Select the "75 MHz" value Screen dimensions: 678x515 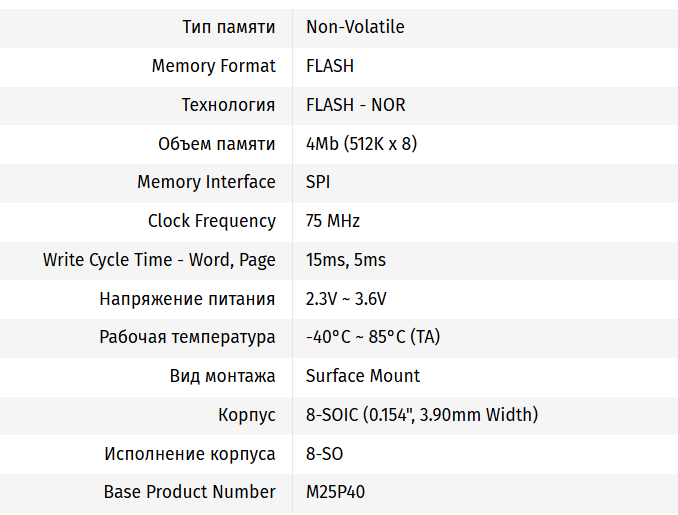click(333, 221)
